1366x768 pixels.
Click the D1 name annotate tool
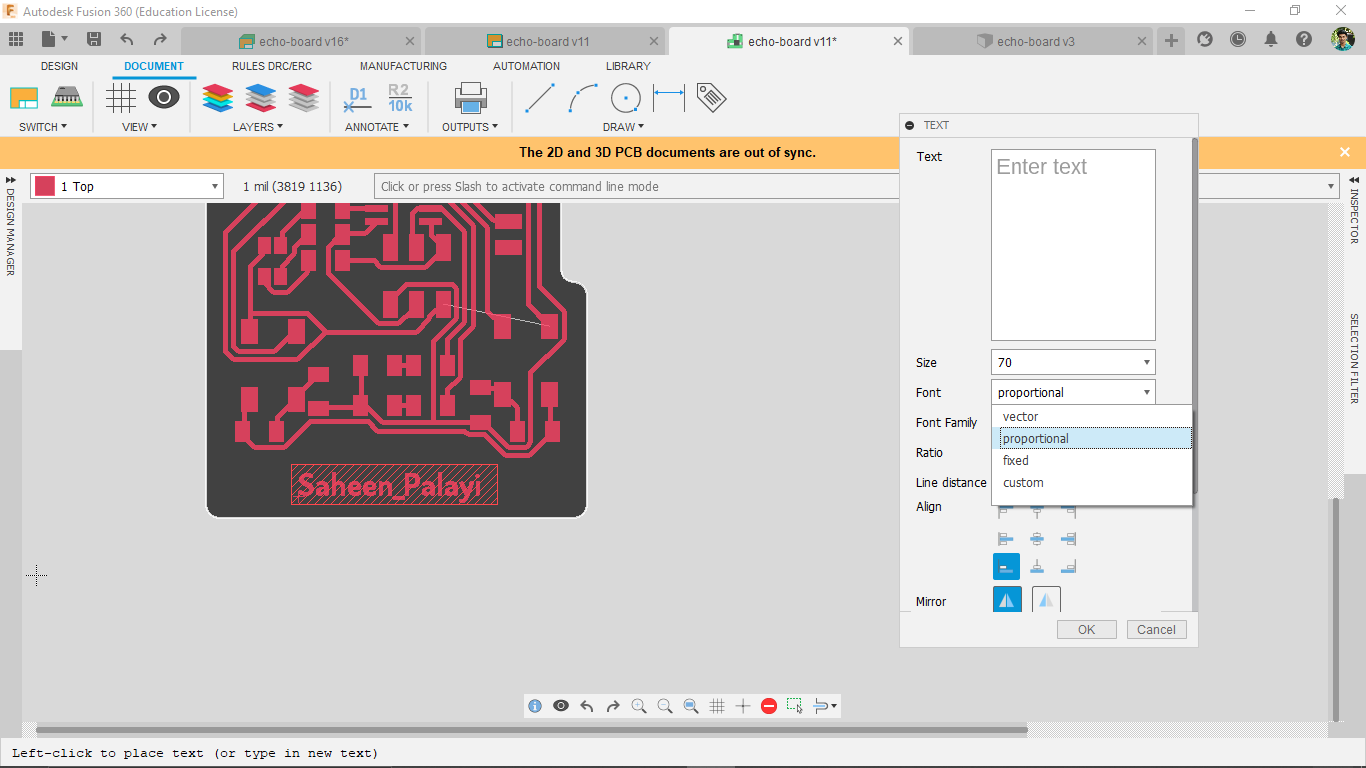pos(357,98)
